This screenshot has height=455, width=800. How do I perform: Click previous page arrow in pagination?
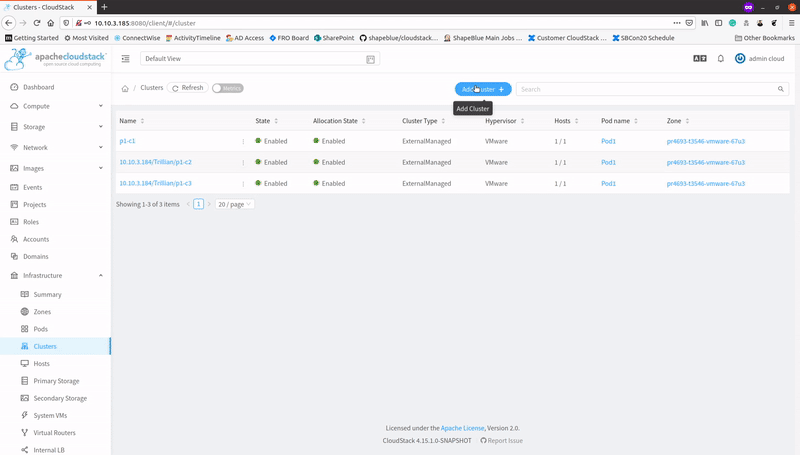(188, 204)
